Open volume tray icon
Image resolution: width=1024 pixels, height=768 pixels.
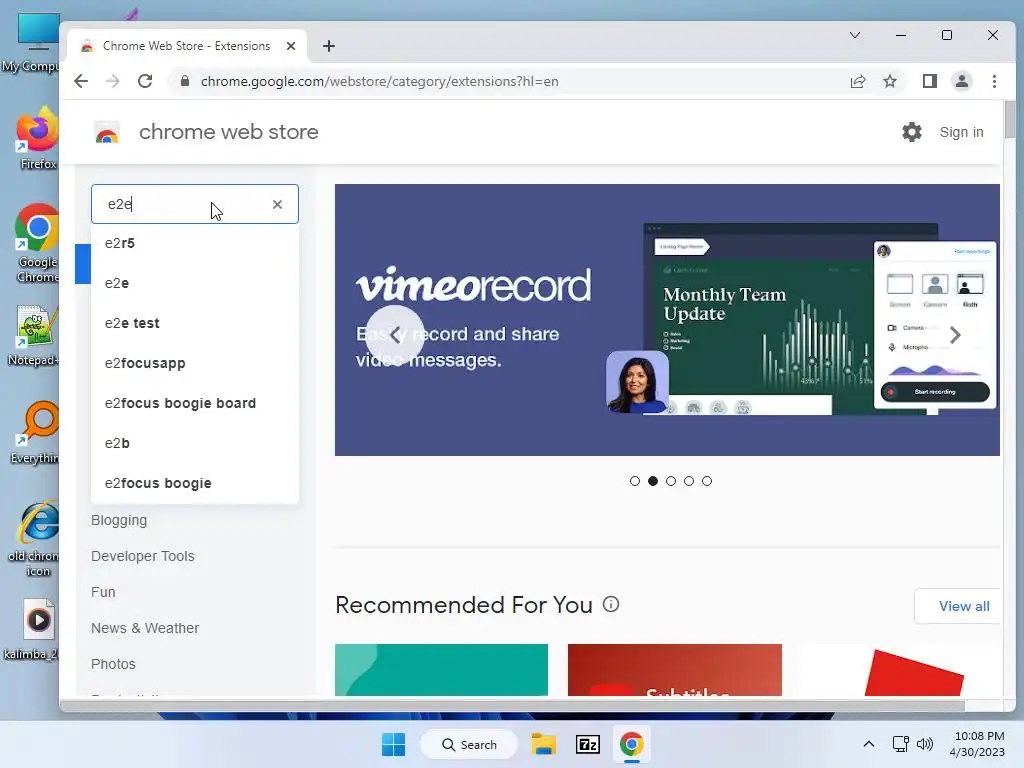924,744
